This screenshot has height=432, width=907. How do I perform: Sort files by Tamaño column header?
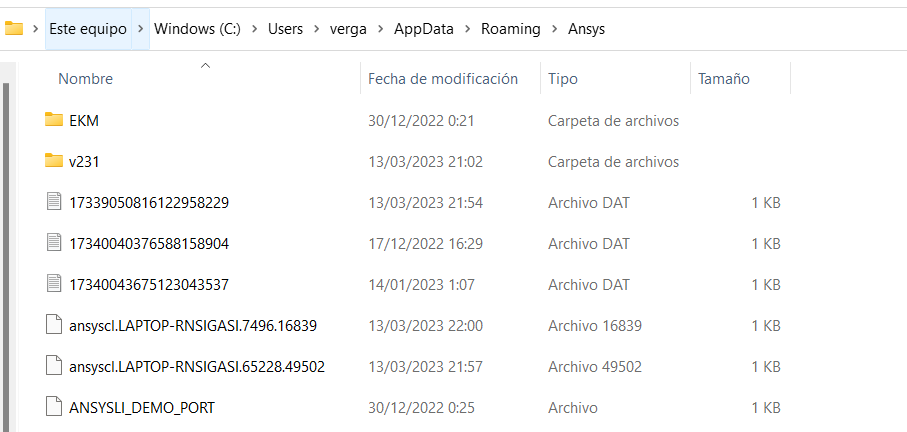(x=724, y=79)
